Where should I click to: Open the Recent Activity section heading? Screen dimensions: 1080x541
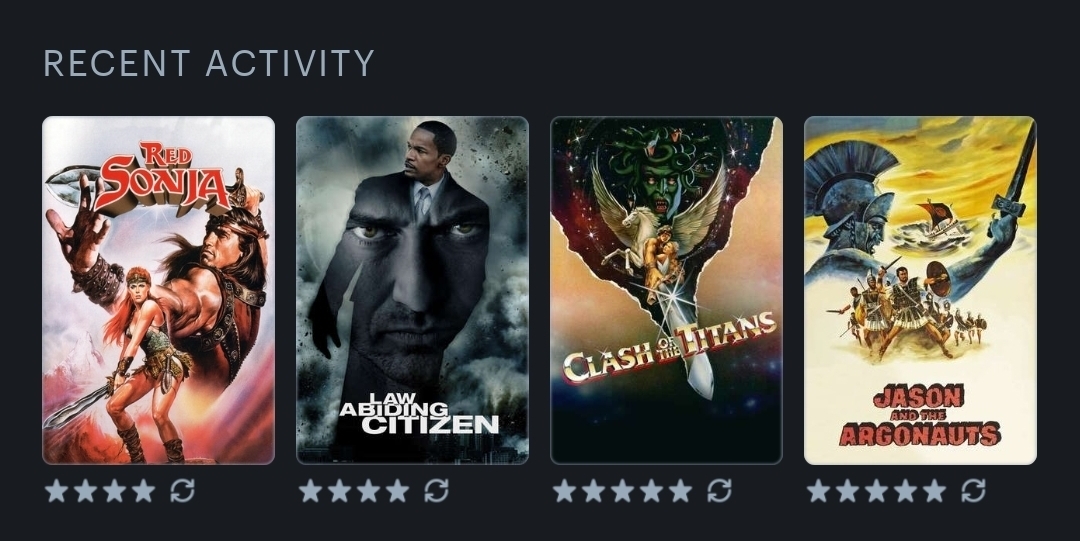click(x=209, y=63)
